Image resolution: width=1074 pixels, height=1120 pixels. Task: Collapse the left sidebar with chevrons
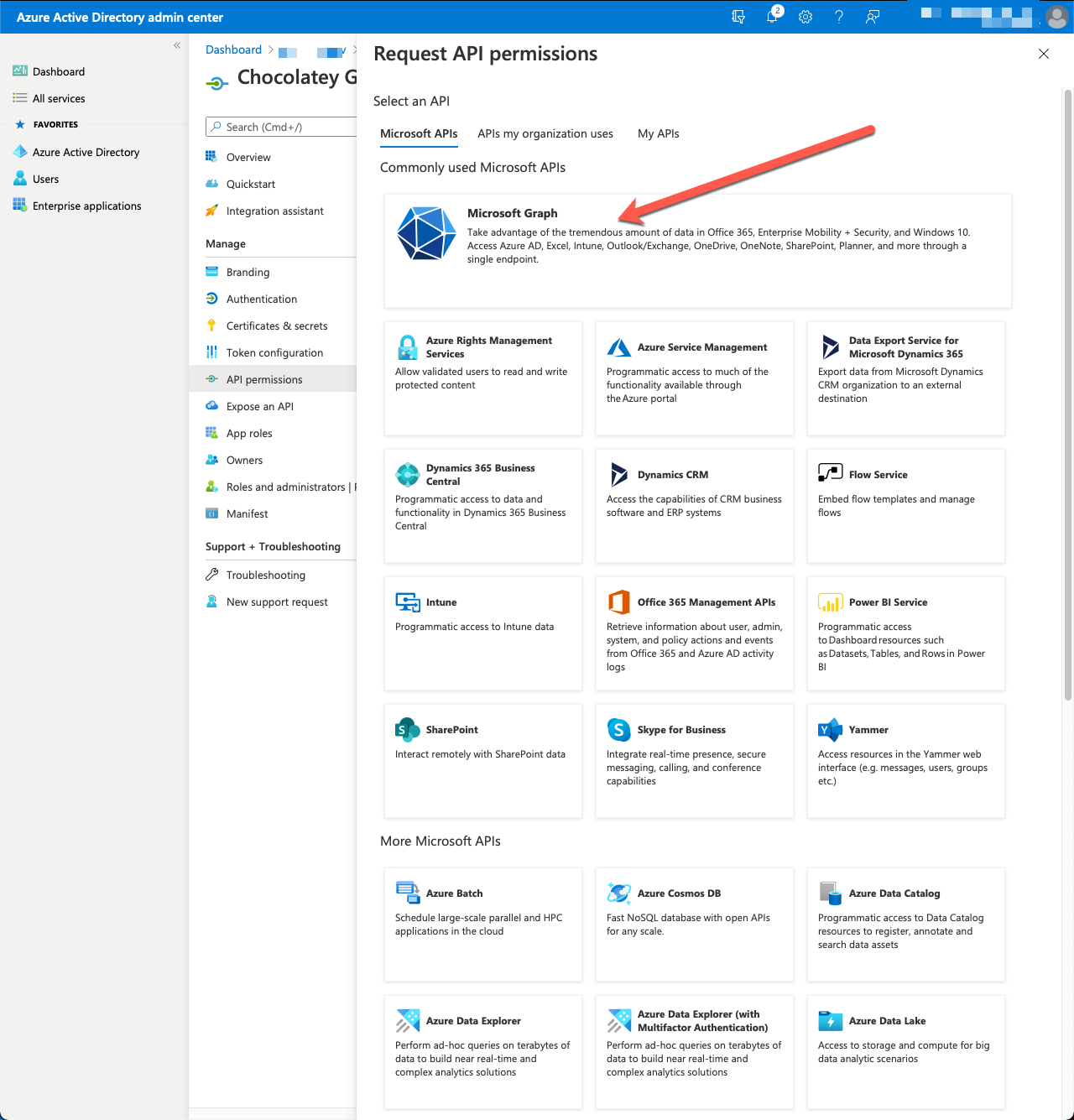coord(177,45)
